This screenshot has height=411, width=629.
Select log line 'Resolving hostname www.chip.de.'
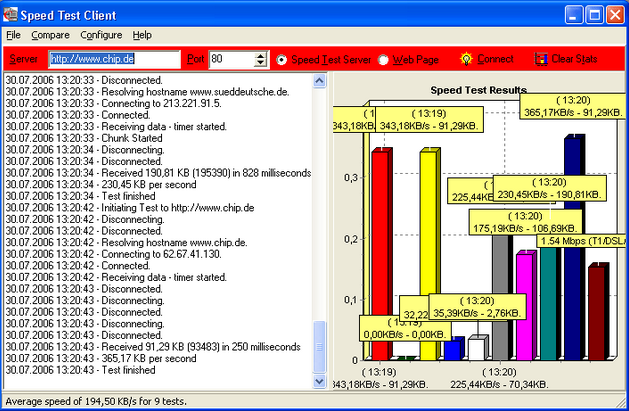click(126, 243)
